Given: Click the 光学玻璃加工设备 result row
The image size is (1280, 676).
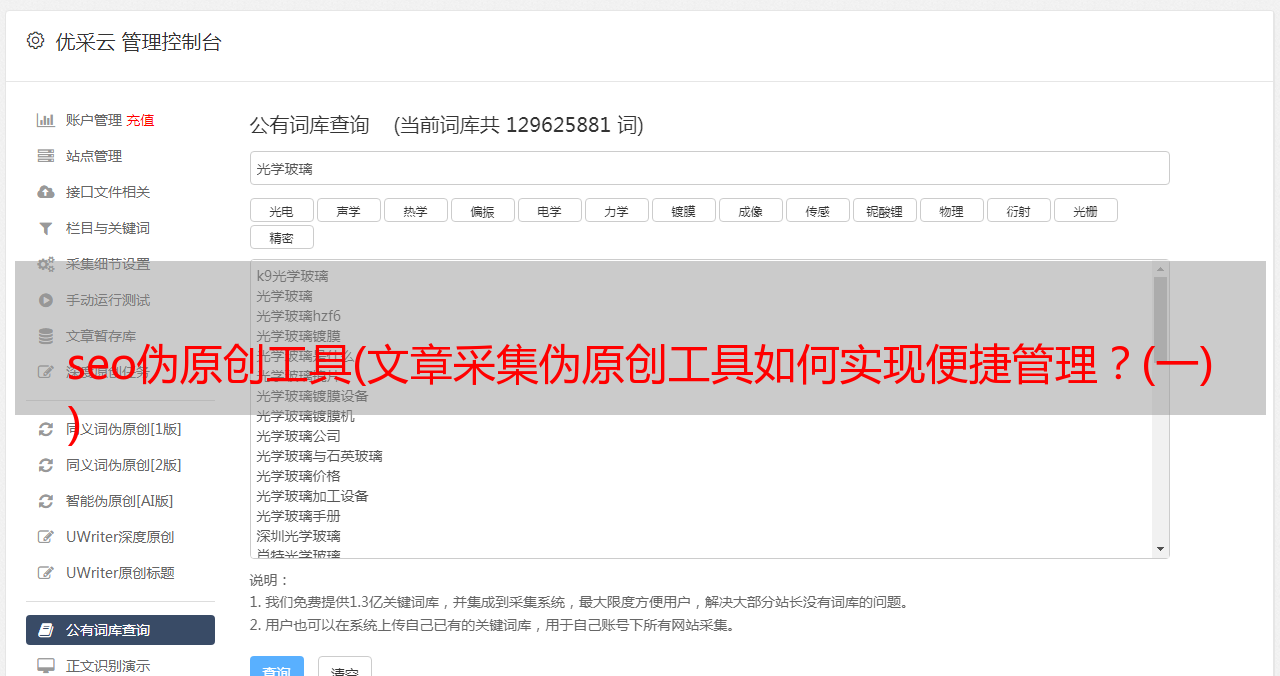Looking at the screenshot, I should coord(702,496).
